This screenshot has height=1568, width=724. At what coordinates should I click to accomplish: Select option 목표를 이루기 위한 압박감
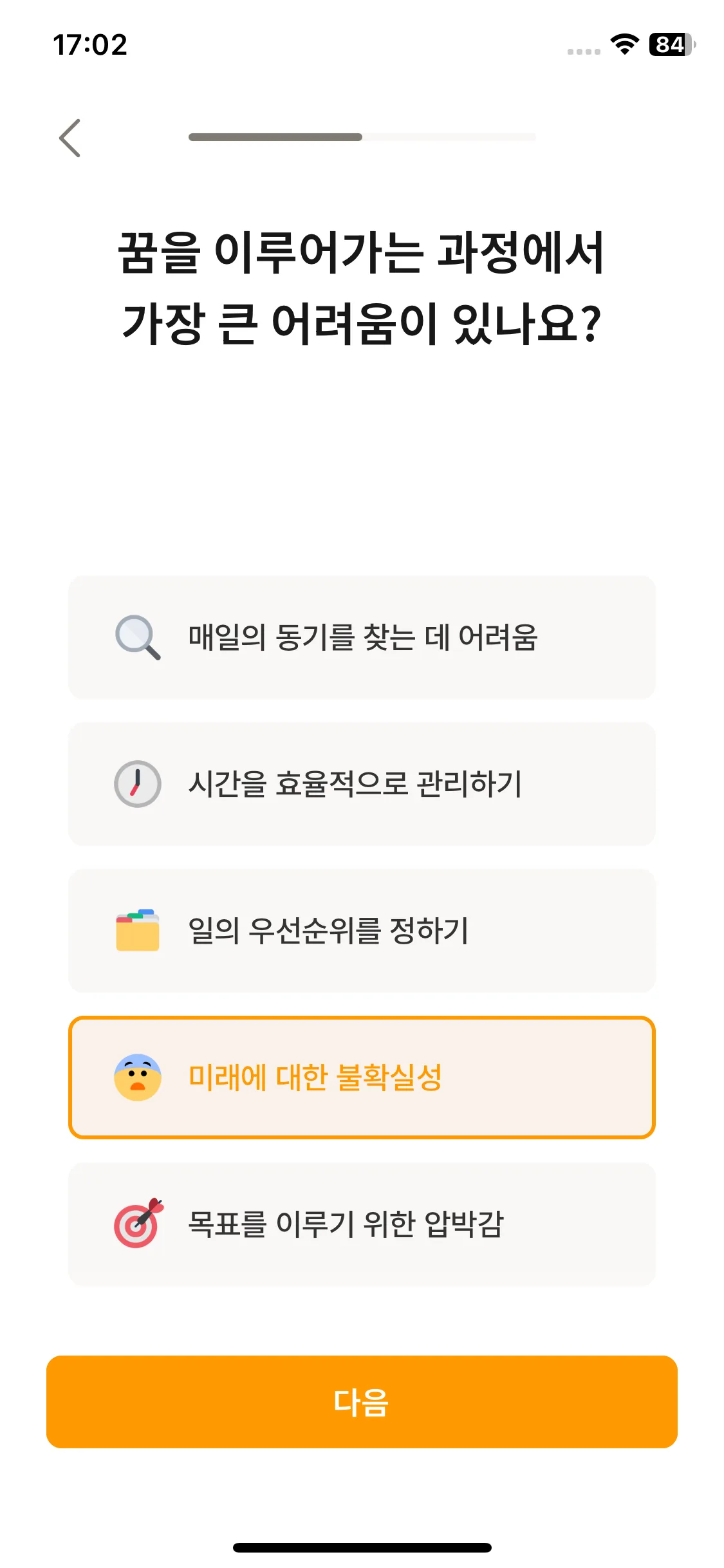pos(362,1224)
